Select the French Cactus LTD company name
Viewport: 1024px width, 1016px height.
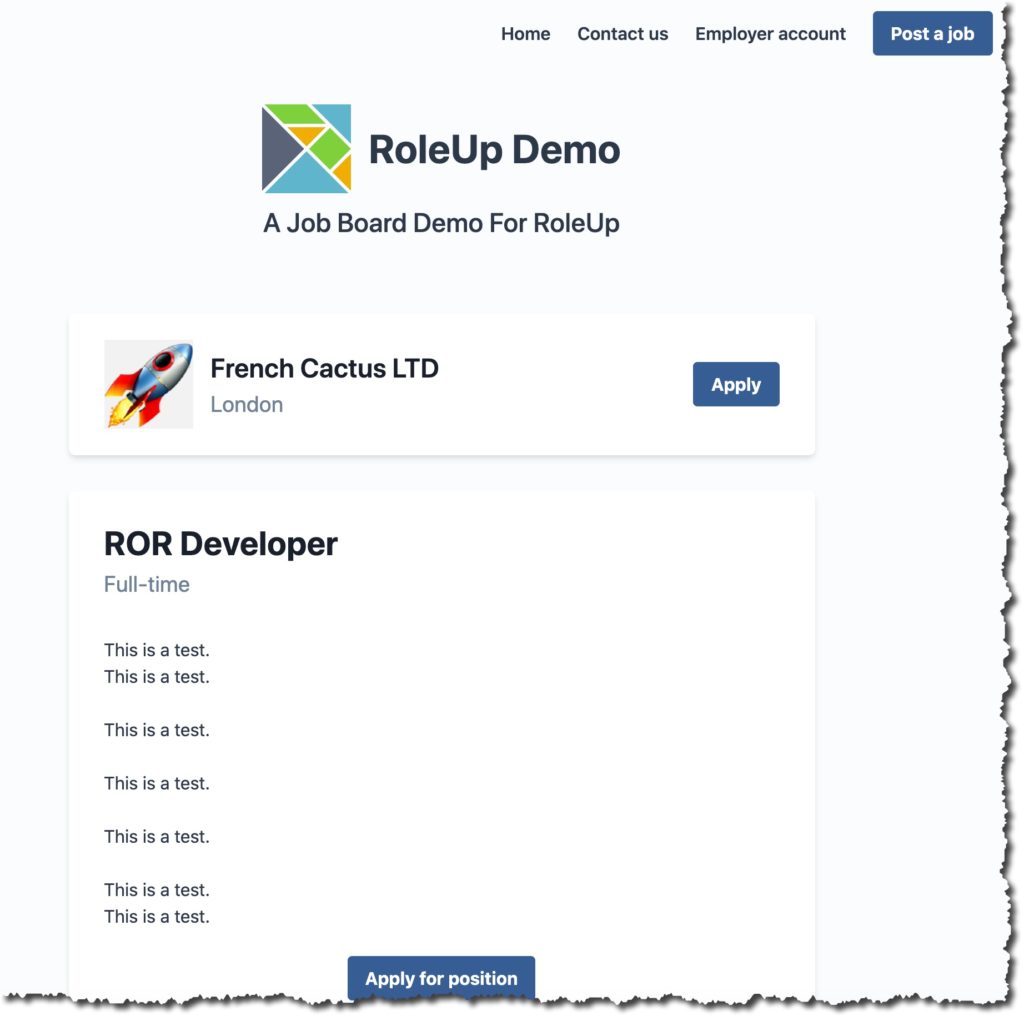click(324, 368)
